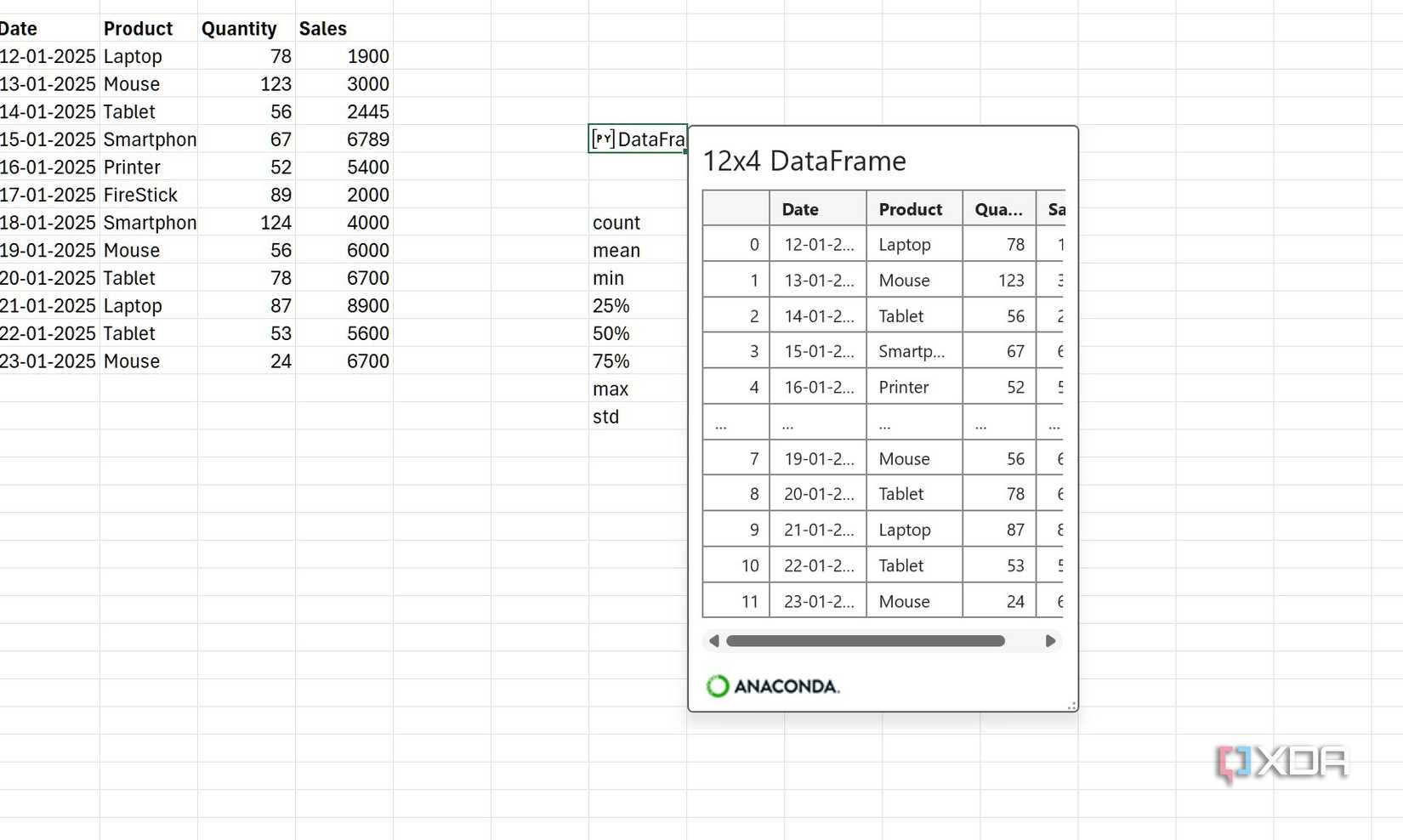
Task: Click the DataFrame label next to the PY icon
Action: click(x=650, y=139)
